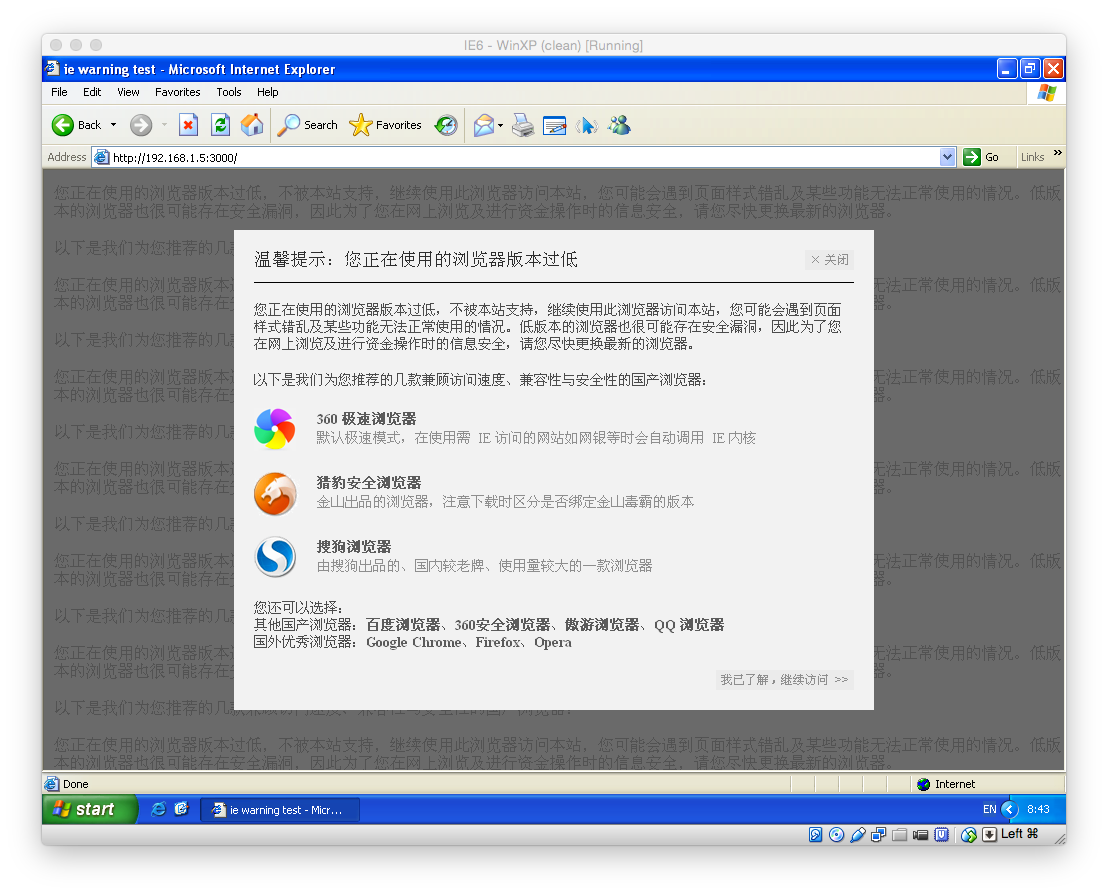Open the History icon in toolbar
This screenshot has width=1108, height=895.
pyautogui.click(x=446, y=125)
